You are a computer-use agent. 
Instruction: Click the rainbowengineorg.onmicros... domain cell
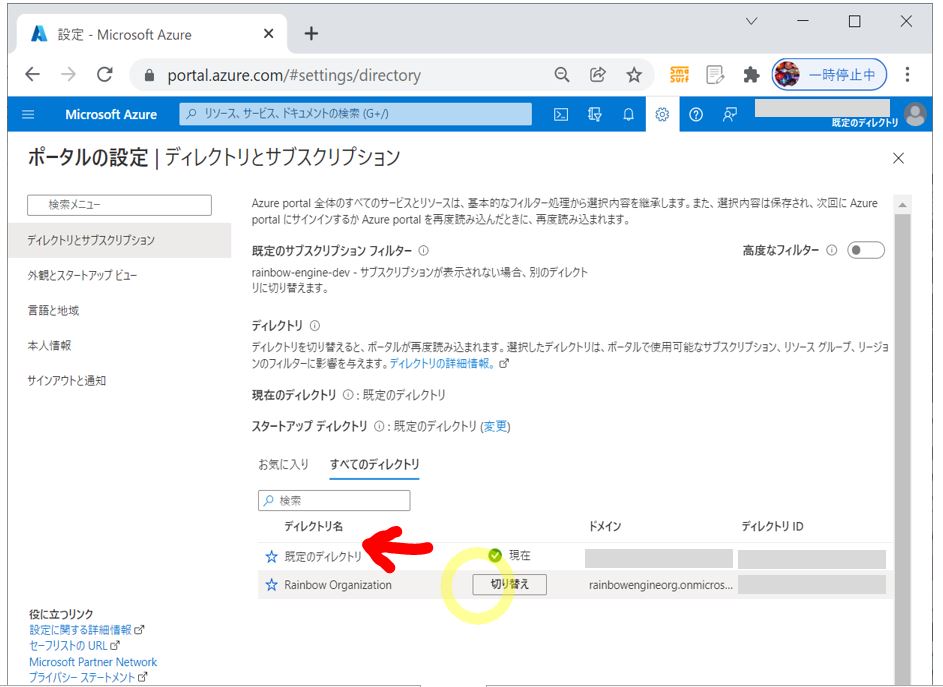click(661, 585)
